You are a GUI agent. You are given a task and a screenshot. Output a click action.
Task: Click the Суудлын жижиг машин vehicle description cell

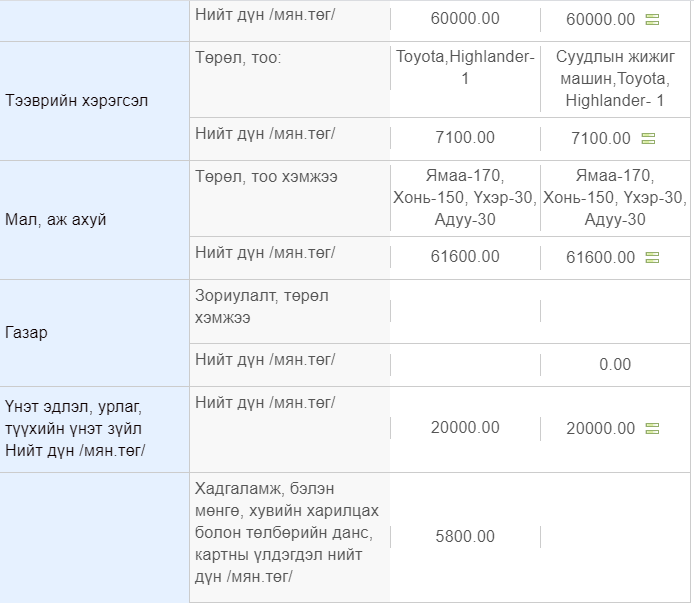(x=615, y=79)
